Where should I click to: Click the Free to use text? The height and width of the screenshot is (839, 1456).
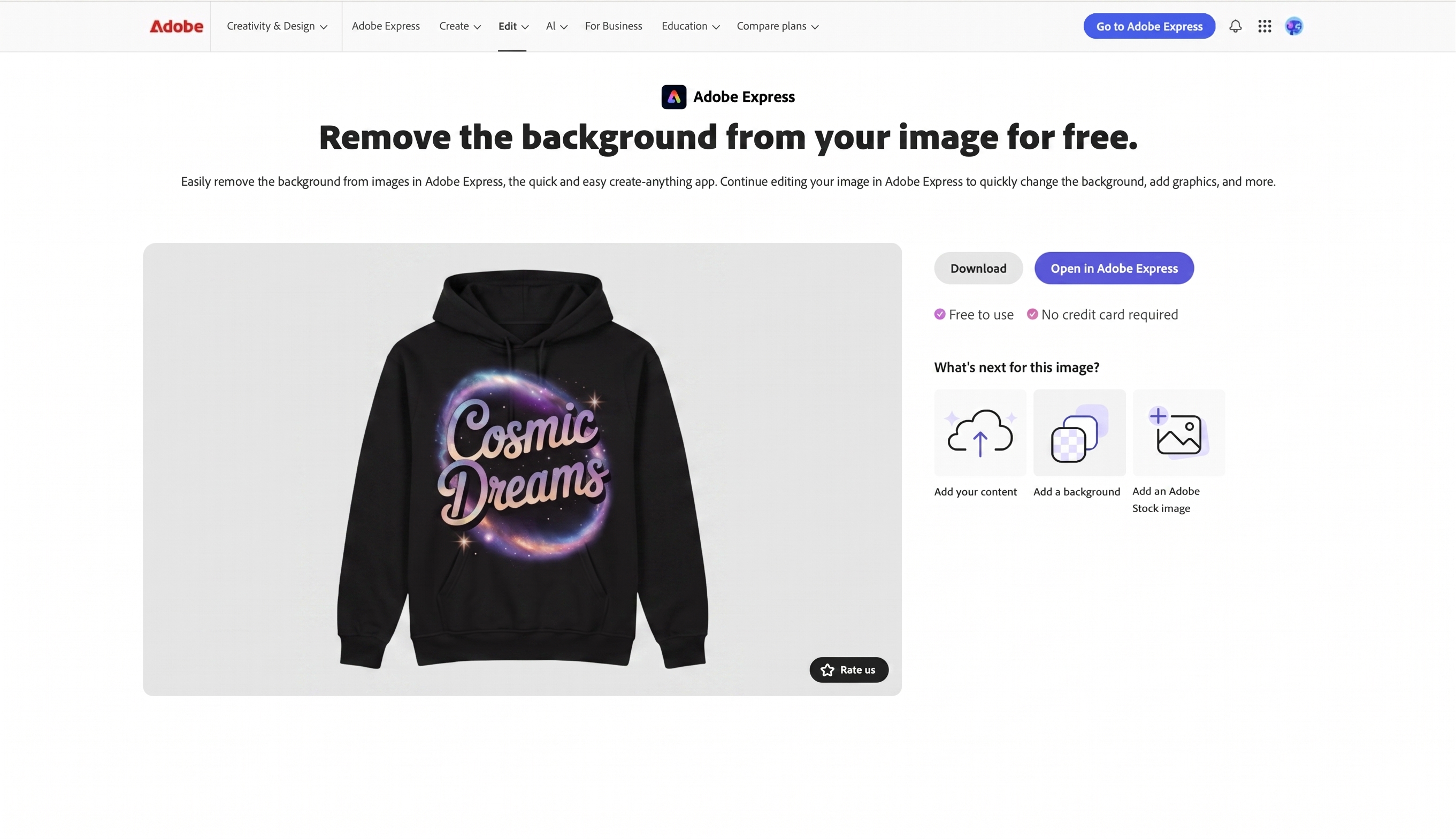pos(982,315)
